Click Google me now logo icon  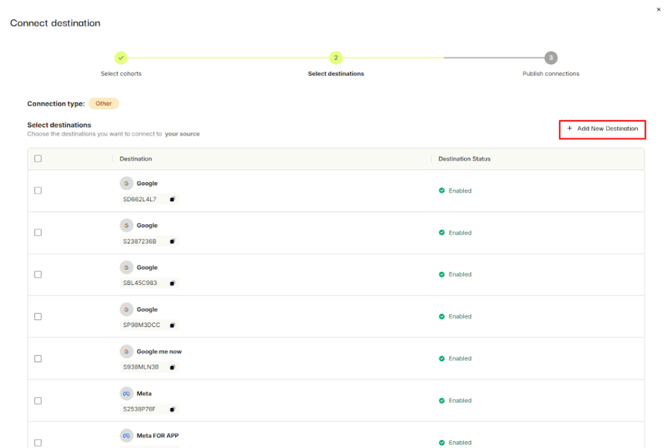pyautogui.click(x=126, y=352)
